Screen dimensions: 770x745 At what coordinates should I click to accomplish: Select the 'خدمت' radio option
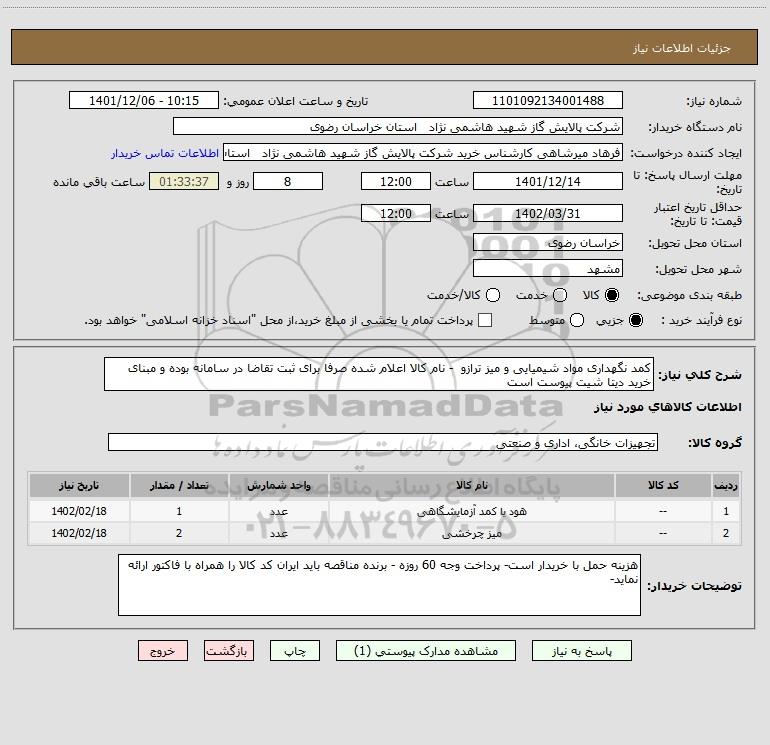click(x=560, y=296)
